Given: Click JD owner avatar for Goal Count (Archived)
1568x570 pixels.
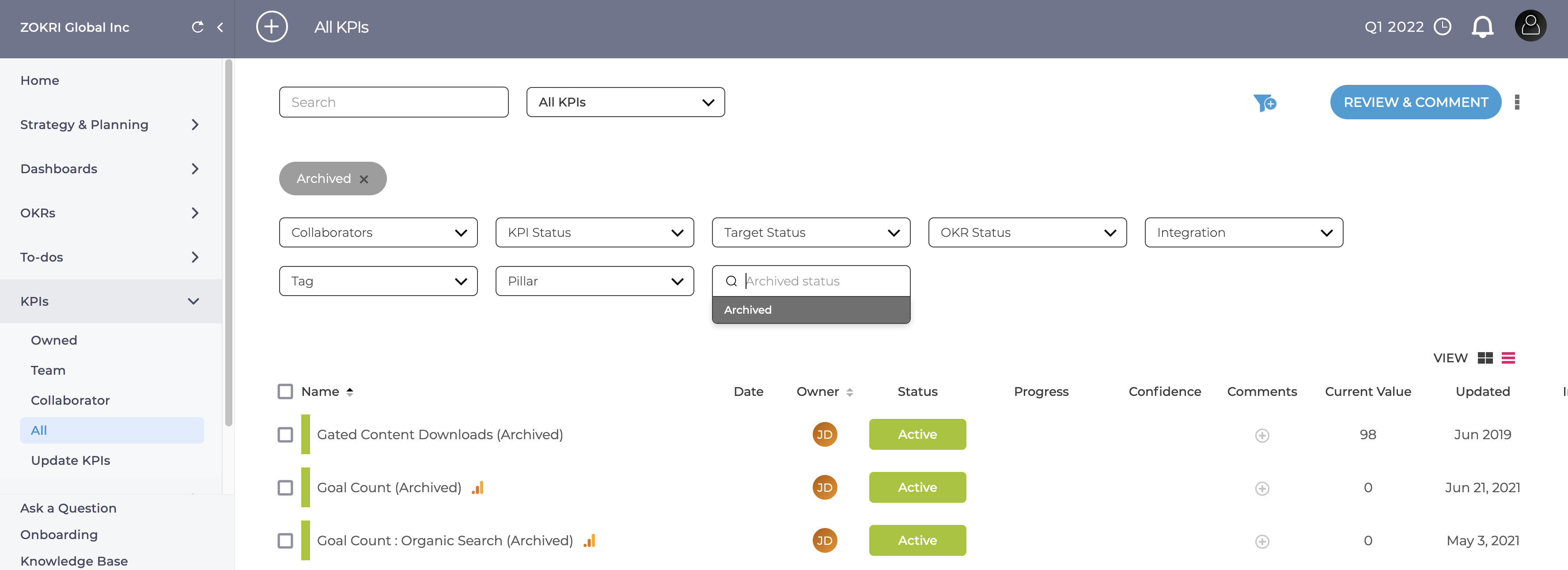Looking at the screenshot, I should [x=824, y=487].
